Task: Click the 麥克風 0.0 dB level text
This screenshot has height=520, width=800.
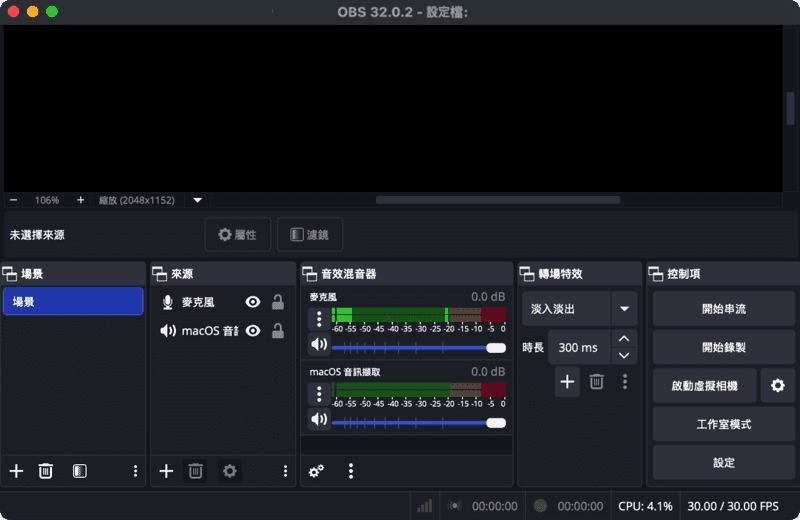Action: pyautogui.click(x=488, y=297)
